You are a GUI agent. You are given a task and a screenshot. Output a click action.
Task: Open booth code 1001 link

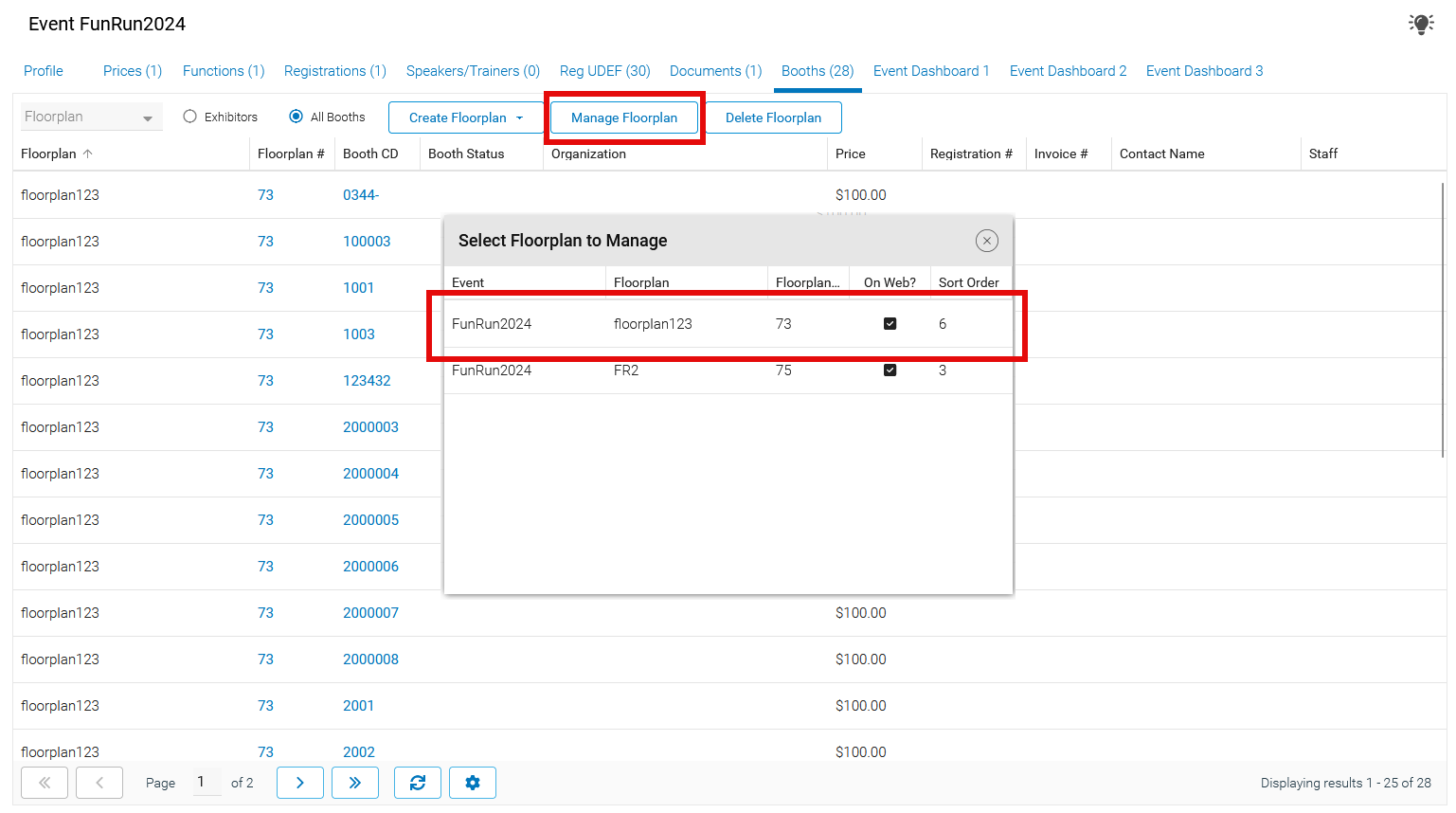click(x=358, y=288)
